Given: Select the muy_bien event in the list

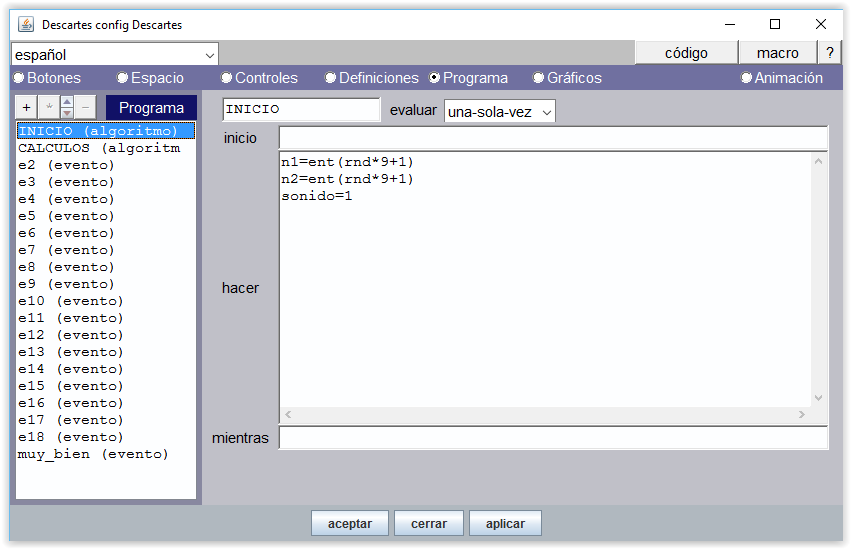Looking at the screenshot, I should pos(93,454).
